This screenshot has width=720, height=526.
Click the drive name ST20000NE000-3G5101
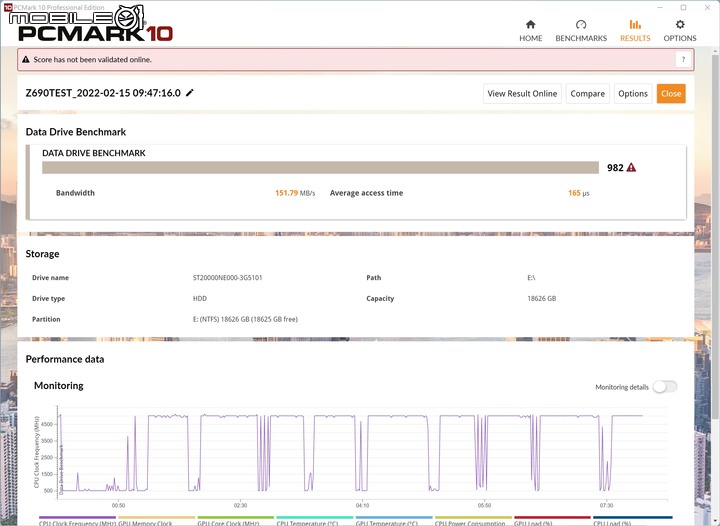(x=227, y=278)
